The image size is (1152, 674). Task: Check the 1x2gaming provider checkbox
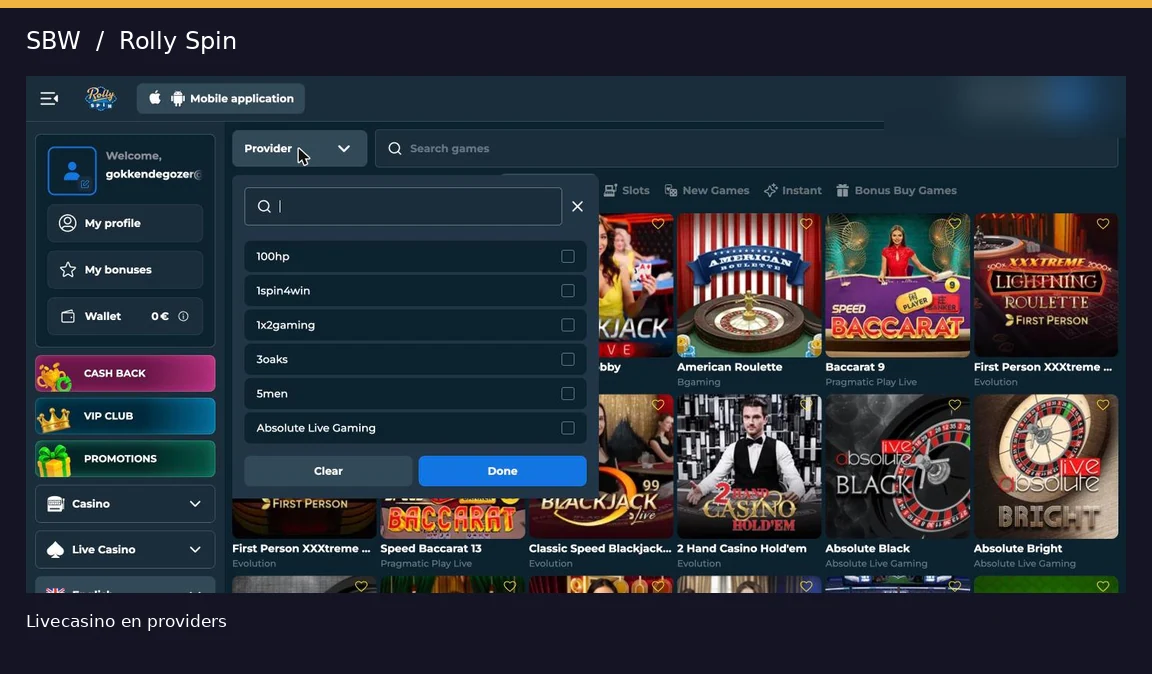click(x=568, y=325)
